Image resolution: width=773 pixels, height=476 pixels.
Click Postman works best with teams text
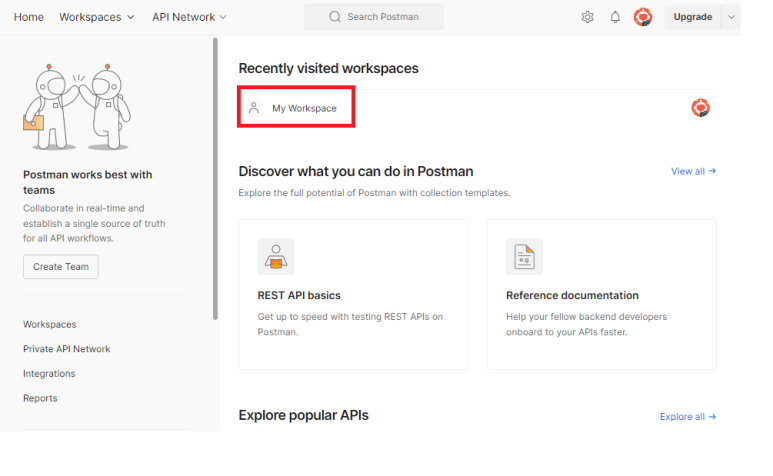(x=88, y=182)
